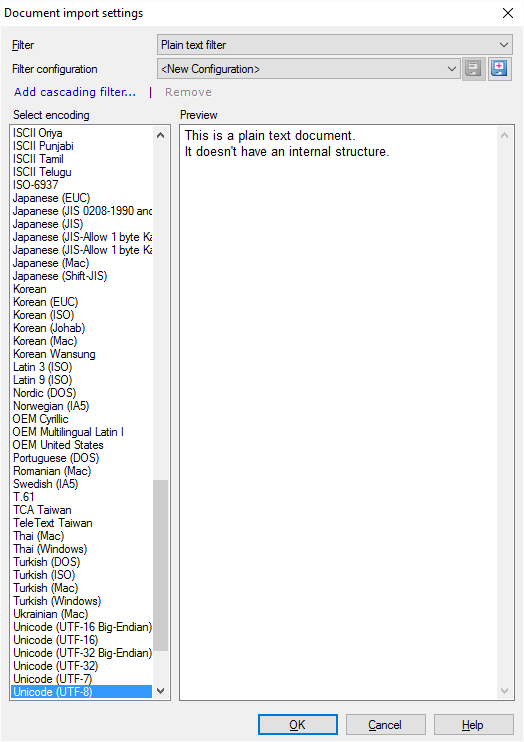Click the encoding list scrollbar thumb
Image resolution: width=524 pixels, height=742 pixels.
(x=160, y=565)
